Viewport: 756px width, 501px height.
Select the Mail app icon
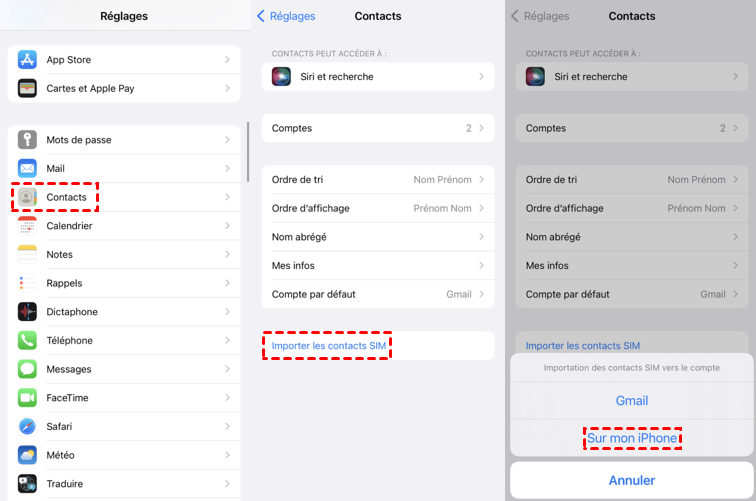coord(27,168)
